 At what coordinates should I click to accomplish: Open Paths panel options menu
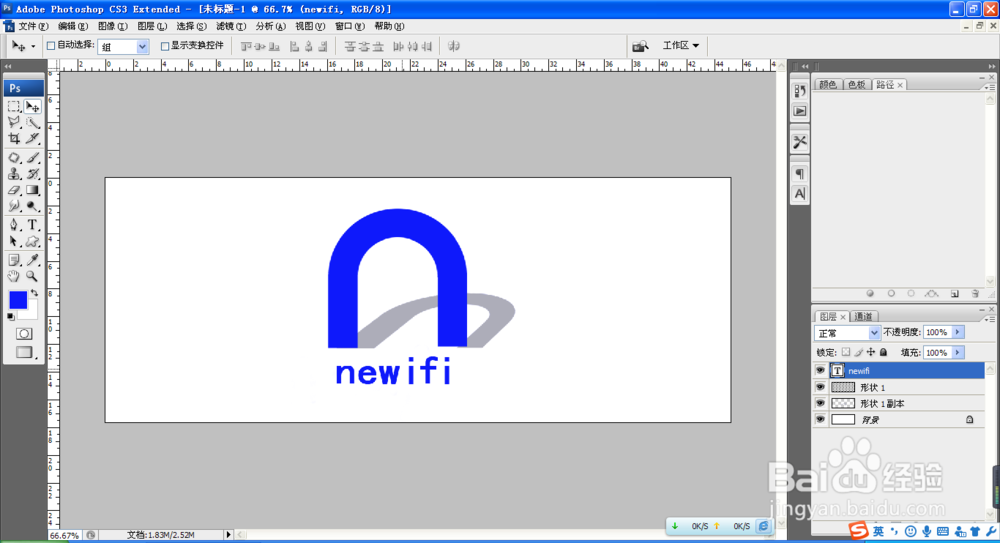click(990, 86)
